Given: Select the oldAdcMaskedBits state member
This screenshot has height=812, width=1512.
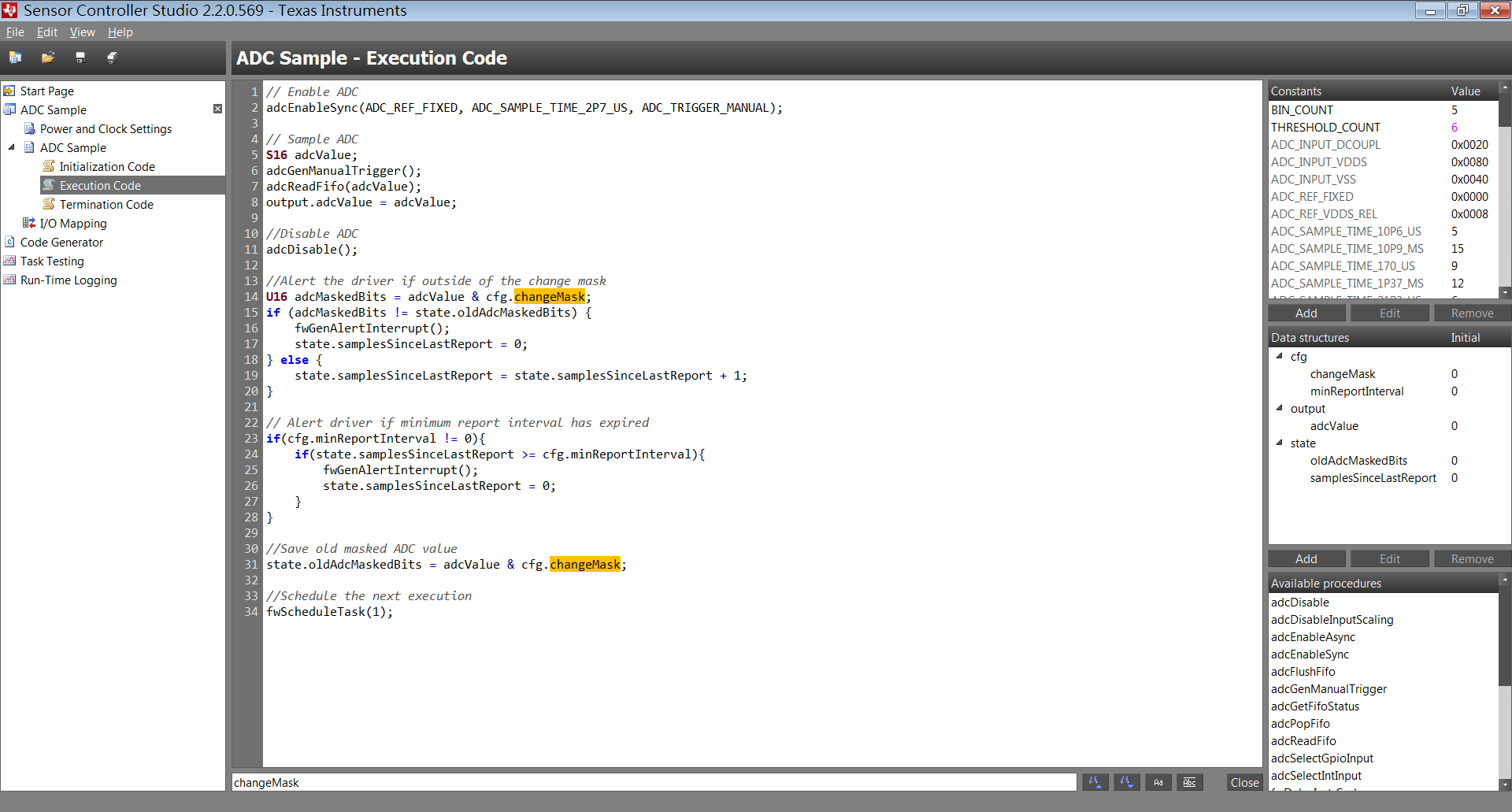Looking at the screenshot, I should (x=1358, y=461).
